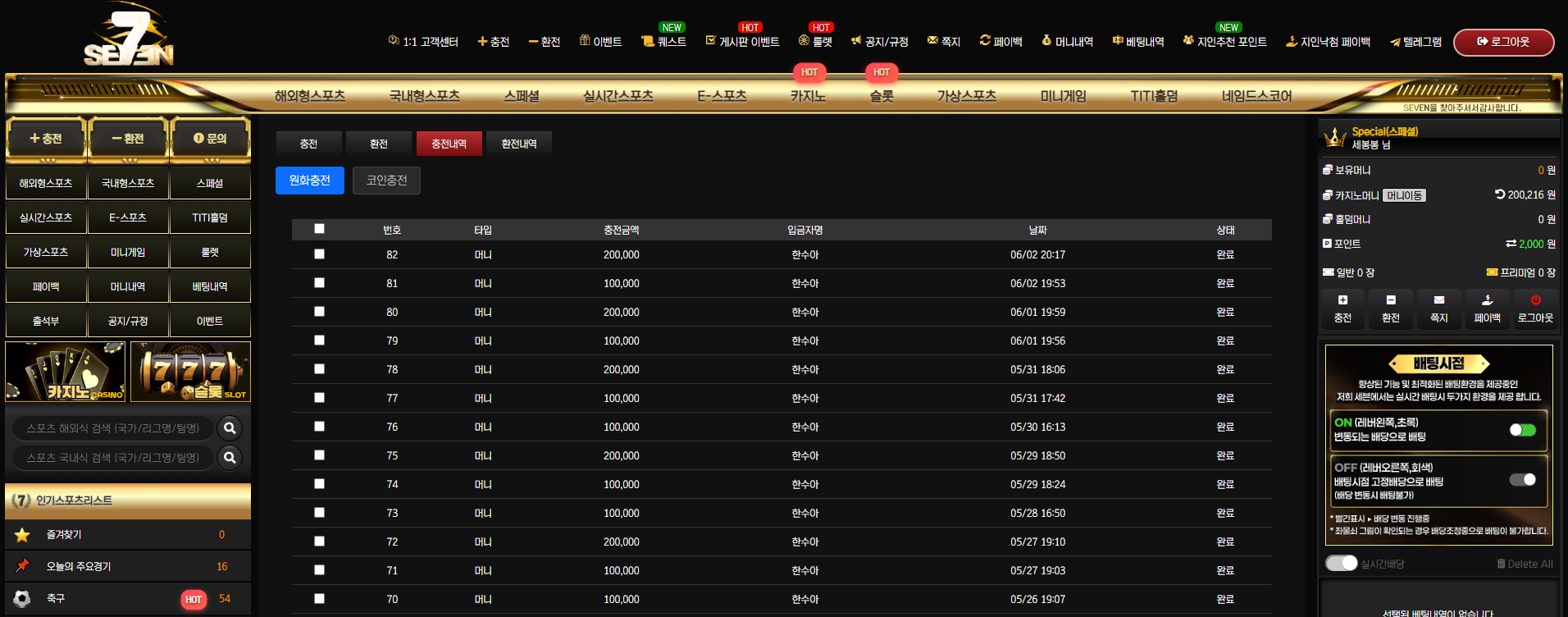The width and height of the screenshot is (1568, 617).
Task: Click the 쪽지 envelope icon in user panel
Action: [1439, 300]
